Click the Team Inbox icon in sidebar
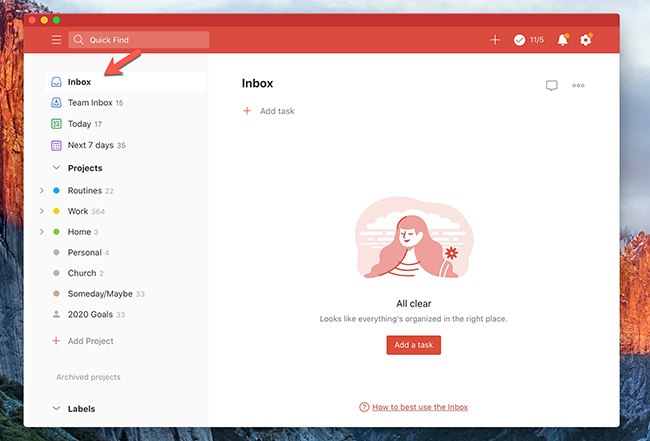The height and width of the screenshot is (441, 650). (56, 102)
